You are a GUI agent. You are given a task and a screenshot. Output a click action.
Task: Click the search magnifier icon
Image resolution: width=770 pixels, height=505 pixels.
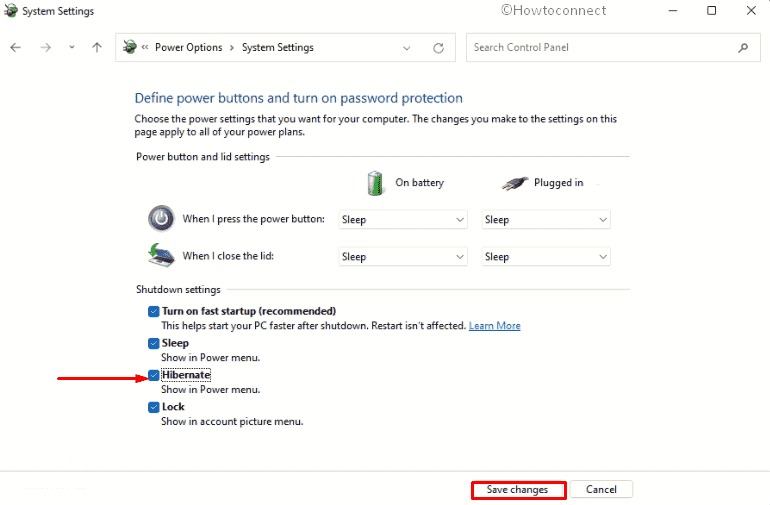(x=743, y=47)
